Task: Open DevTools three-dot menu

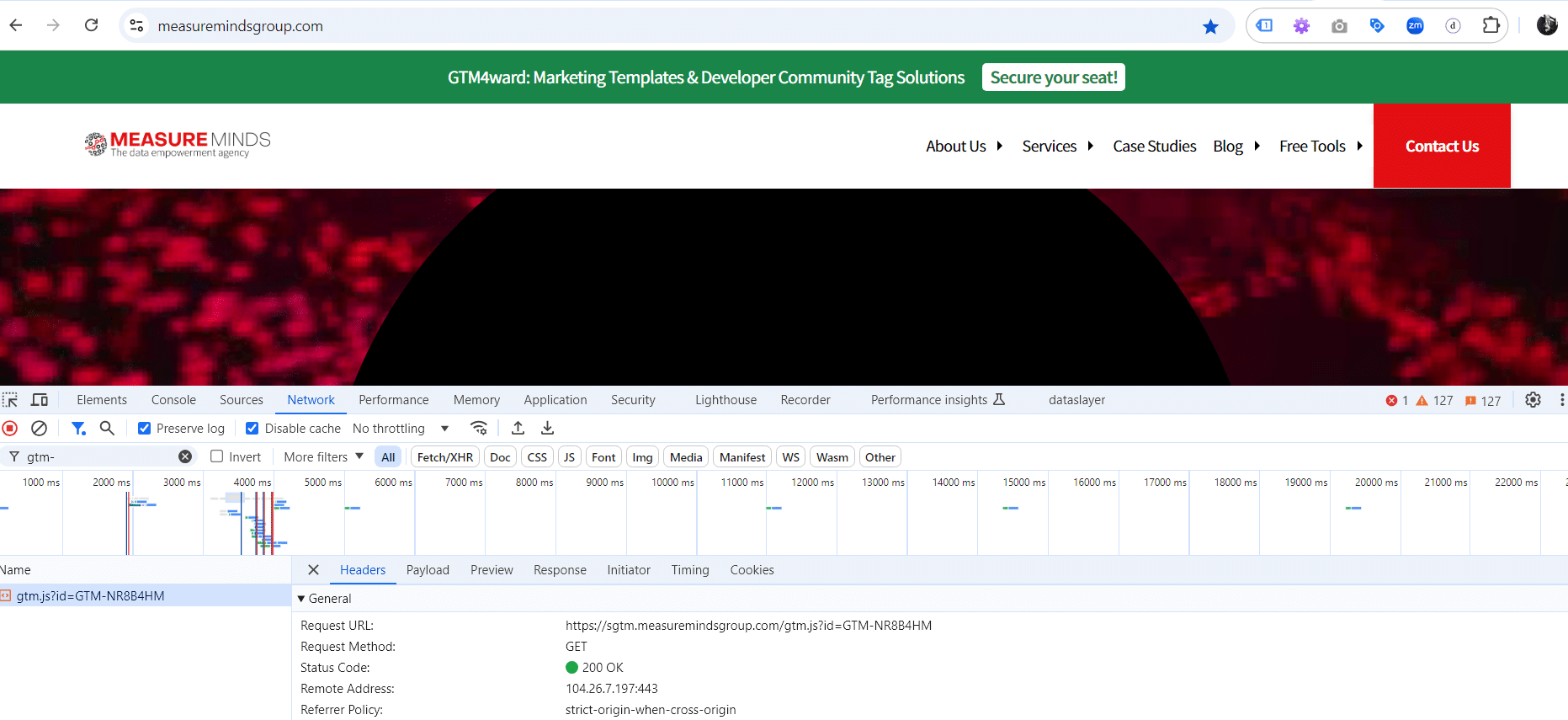Action: [x=1562, y=400]
